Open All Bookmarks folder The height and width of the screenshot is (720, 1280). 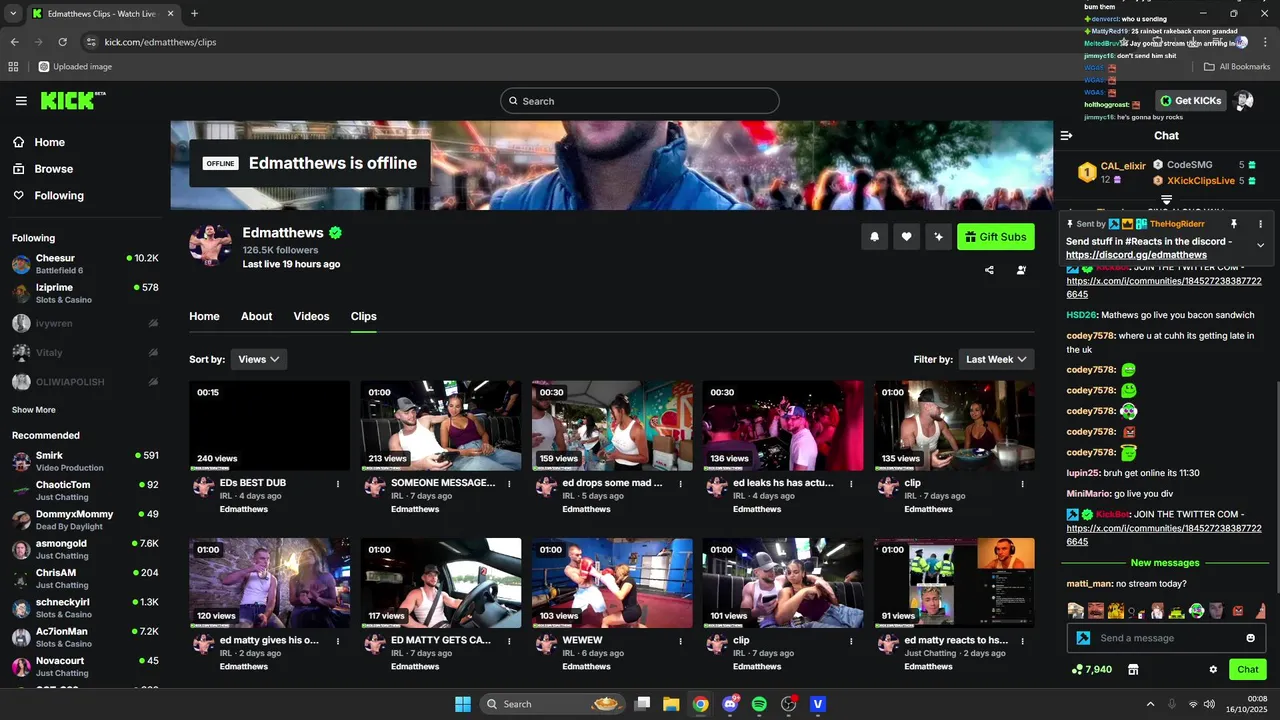(x=1237, y=67)
